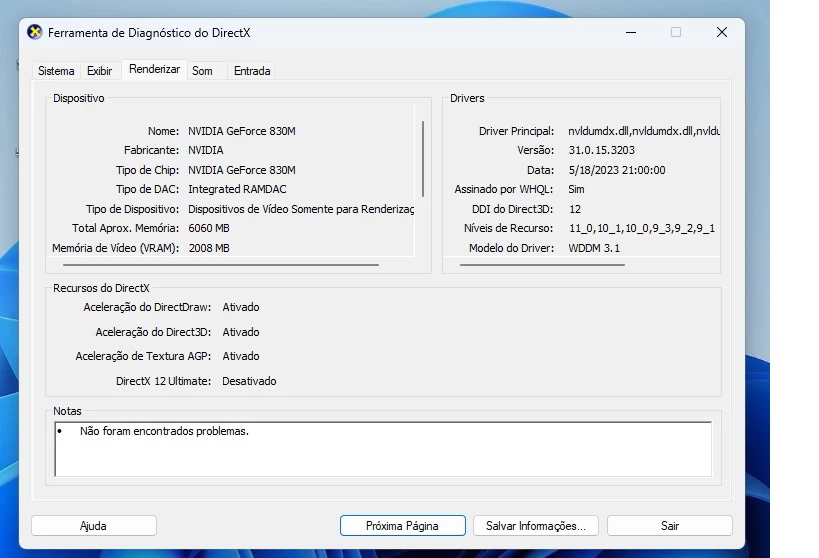The image size is (819, 558).
Task: Click the Total Aprox. Memória label
Action: pos(125,228)
